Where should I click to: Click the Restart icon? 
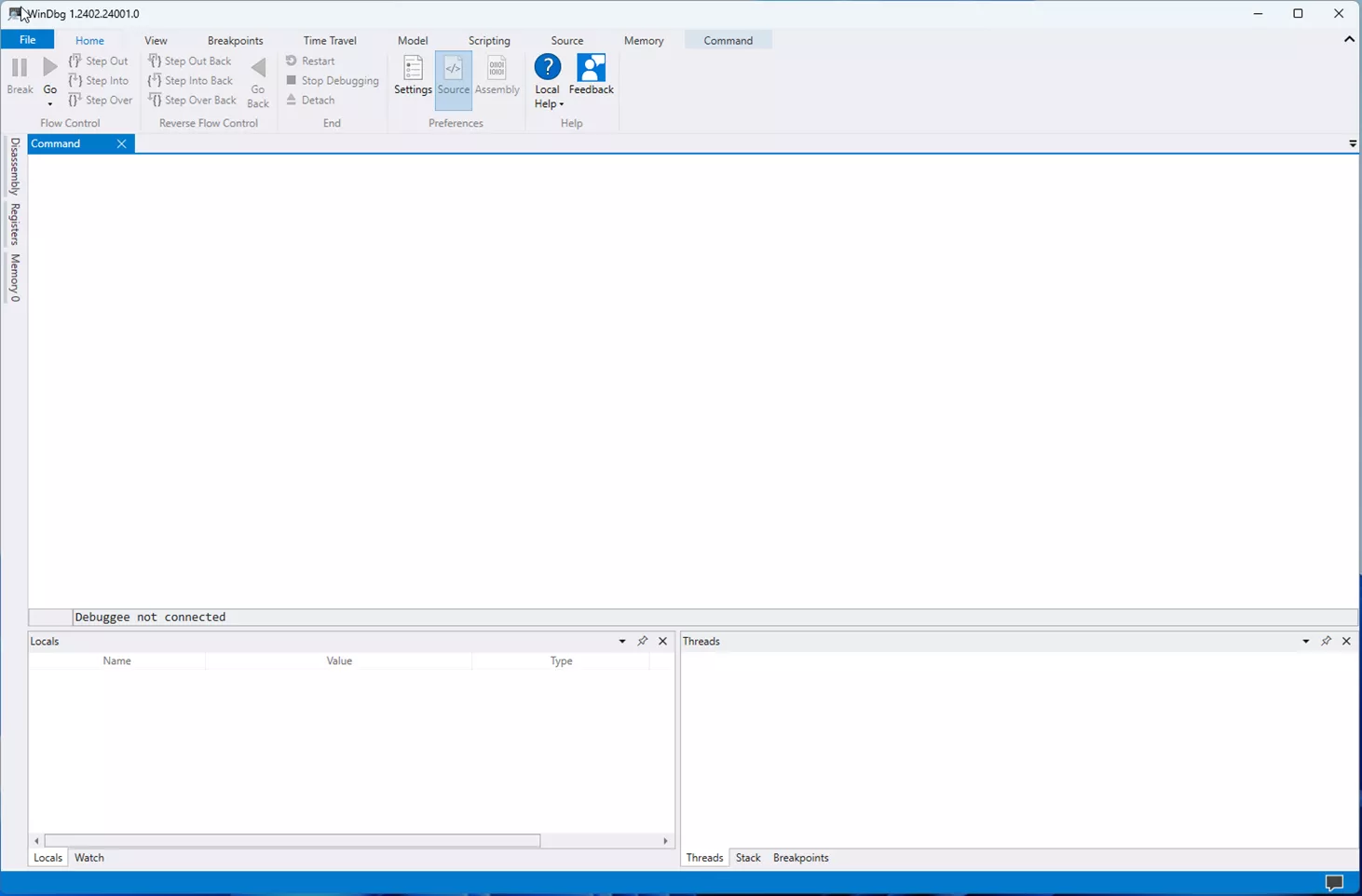click(292, 61)
